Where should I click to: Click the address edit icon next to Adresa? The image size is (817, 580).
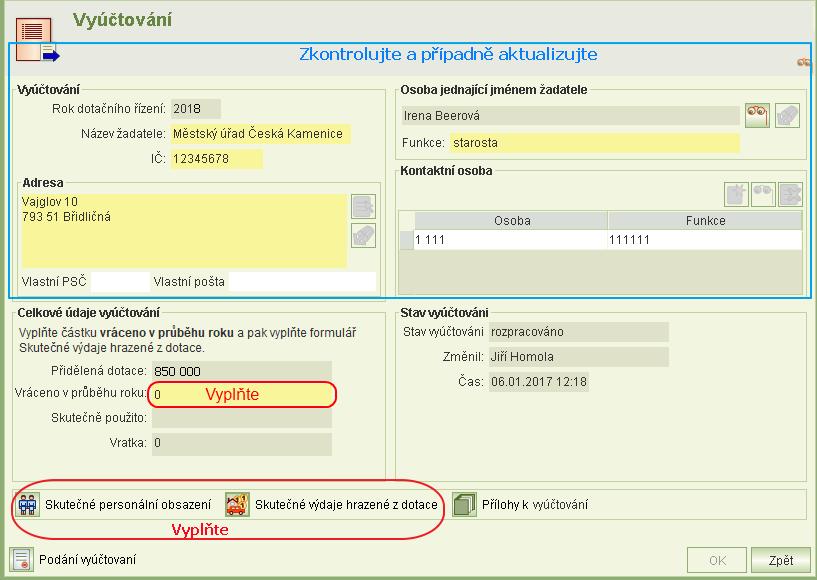pyautogui.click(x=363, y=207)
